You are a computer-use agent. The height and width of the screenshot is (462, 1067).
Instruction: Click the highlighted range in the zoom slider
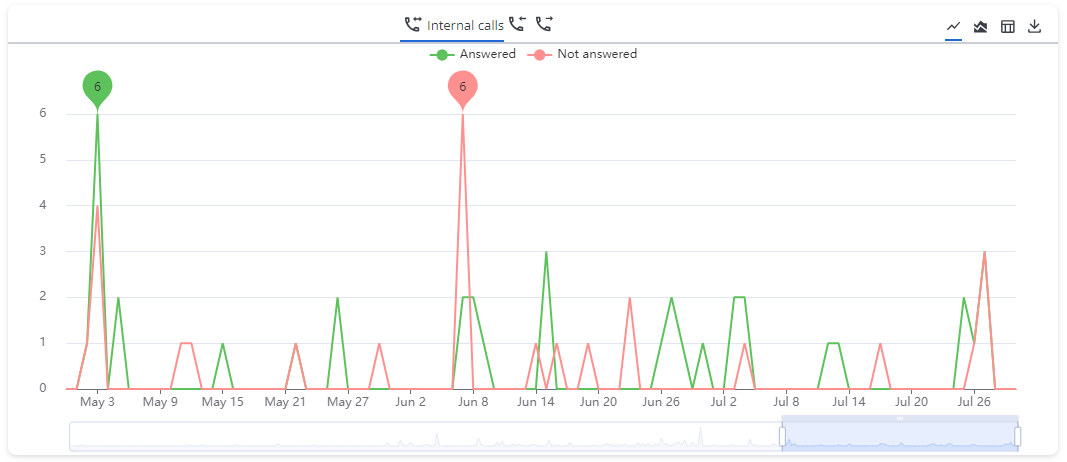click(900, 437)
